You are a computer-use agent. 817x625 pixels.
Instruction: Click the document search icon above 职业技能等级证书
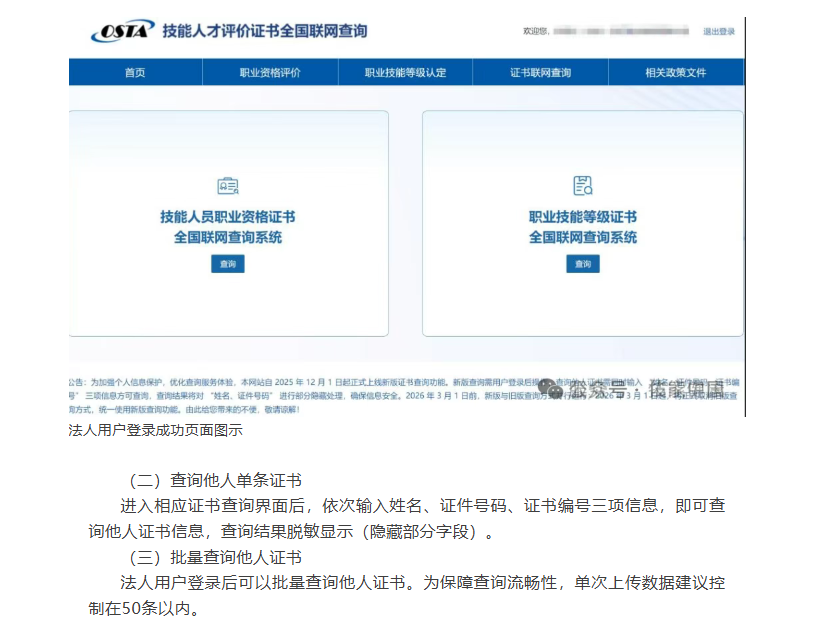[583, 185]
